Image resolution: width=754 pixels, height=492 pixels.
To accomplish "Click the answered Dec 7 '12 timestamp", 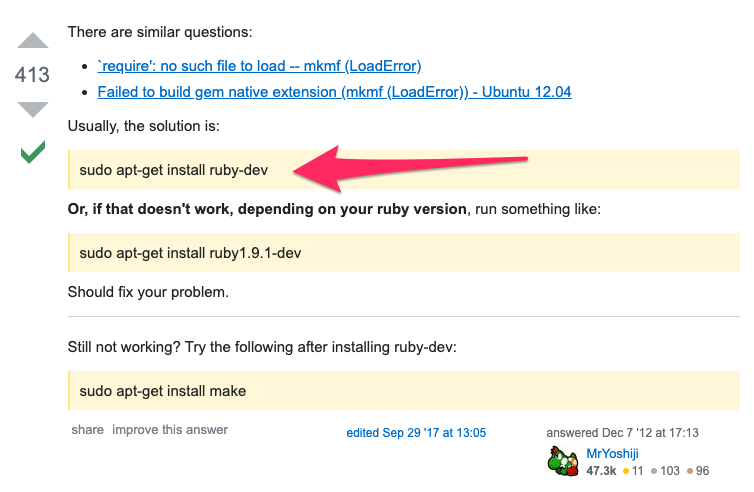I will [x=622, y=433].
